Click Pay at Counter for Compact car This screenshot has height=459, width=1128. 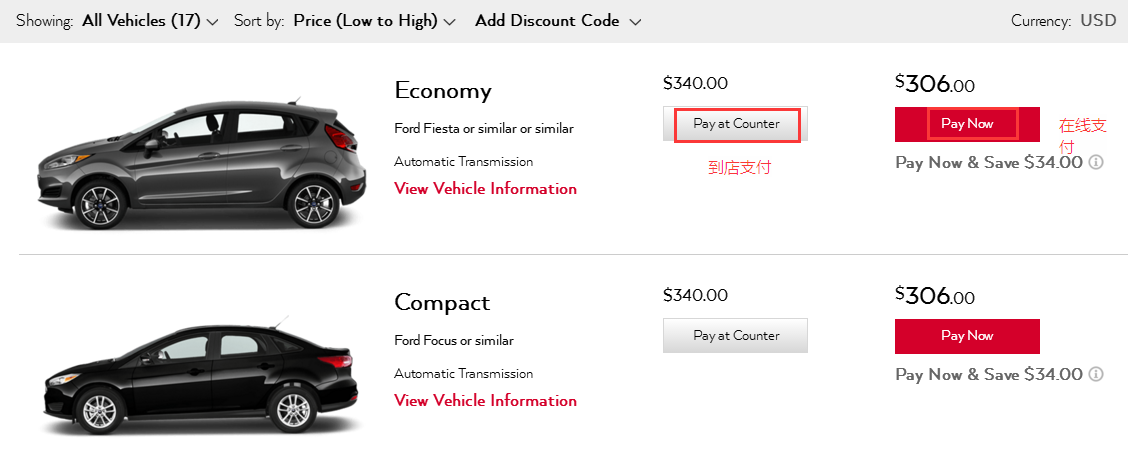click(x=735, y=336)
